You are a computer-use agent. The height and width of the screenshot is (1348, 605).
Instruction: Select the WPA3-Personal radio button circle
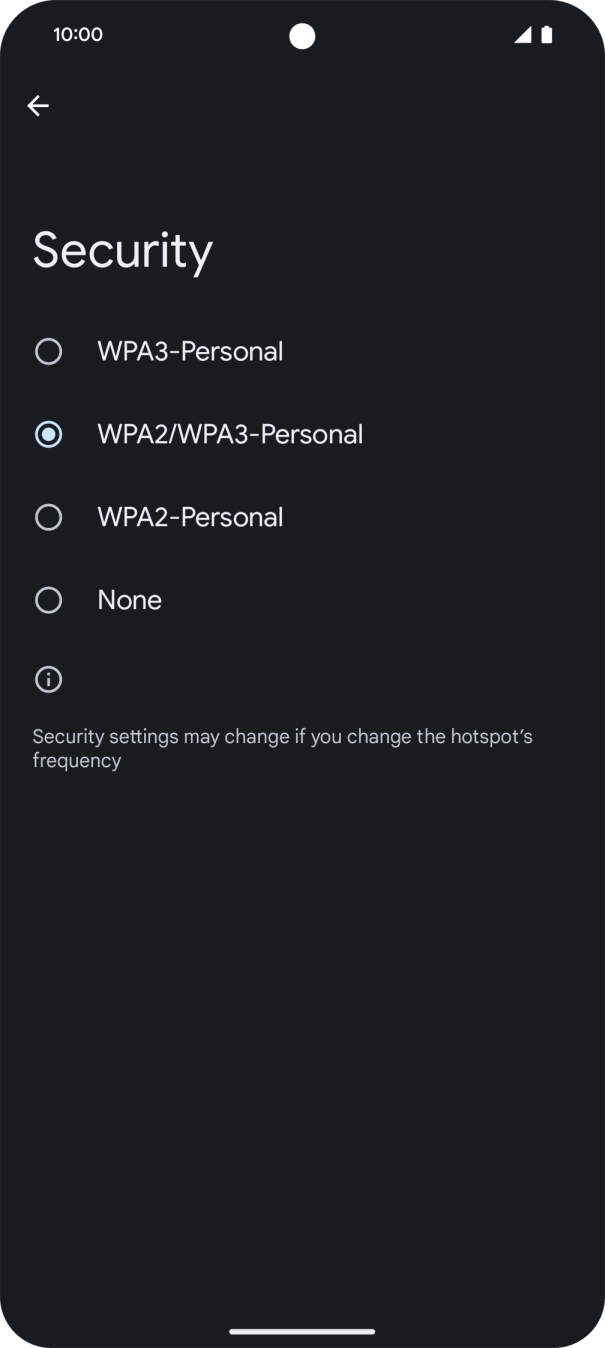[48, 351]
